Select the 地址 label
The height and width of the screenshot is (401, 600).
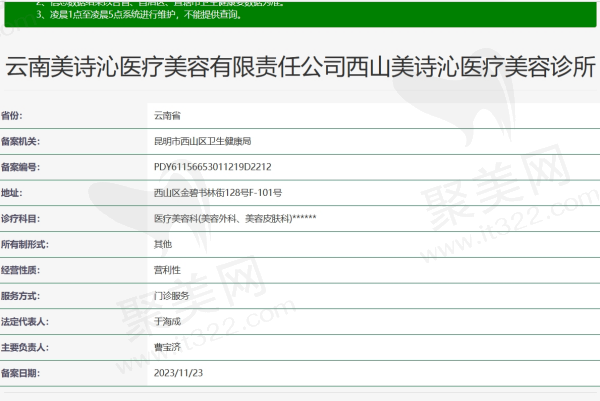tap(11, 192)
